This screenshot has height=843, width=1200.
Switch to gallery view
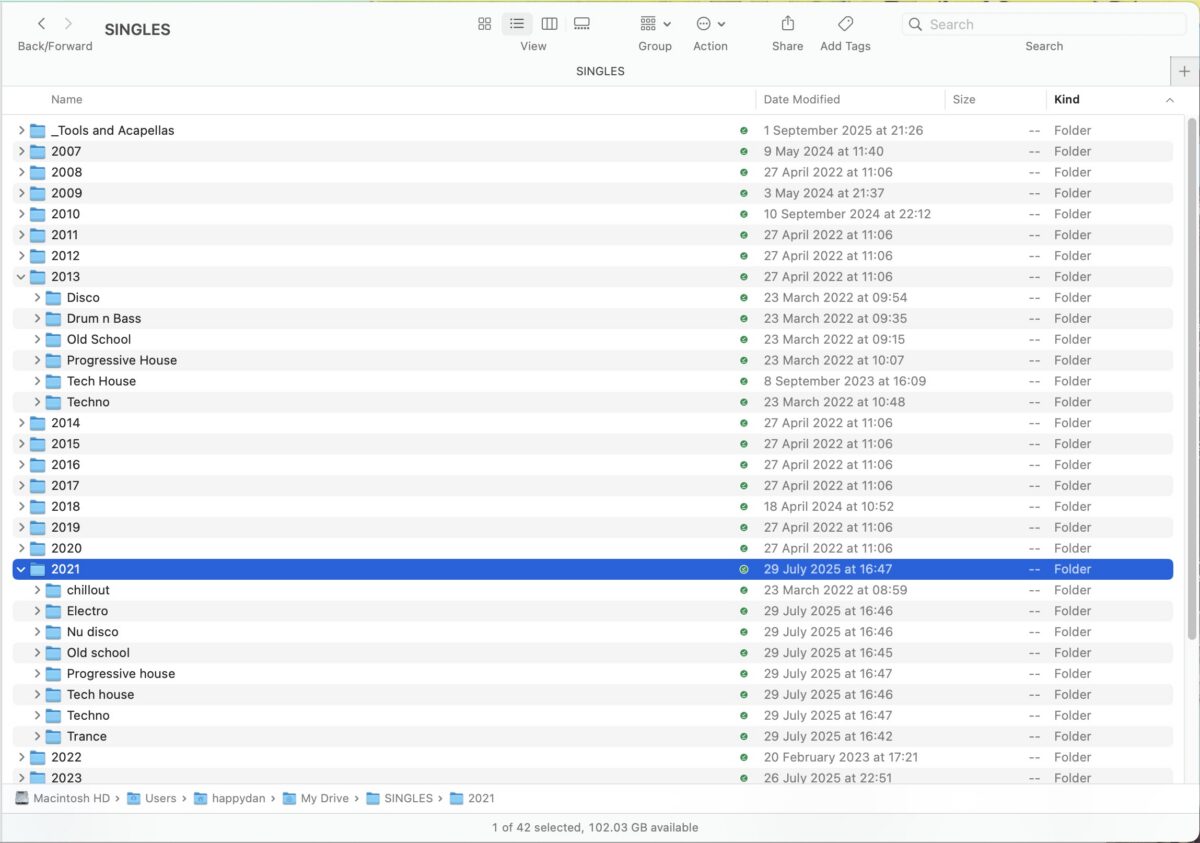click(x=581, y=23)
